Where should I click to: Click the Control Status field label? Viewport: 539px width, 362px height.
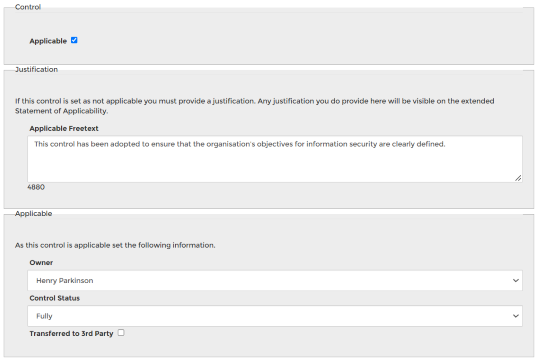(x=55, y=298)
